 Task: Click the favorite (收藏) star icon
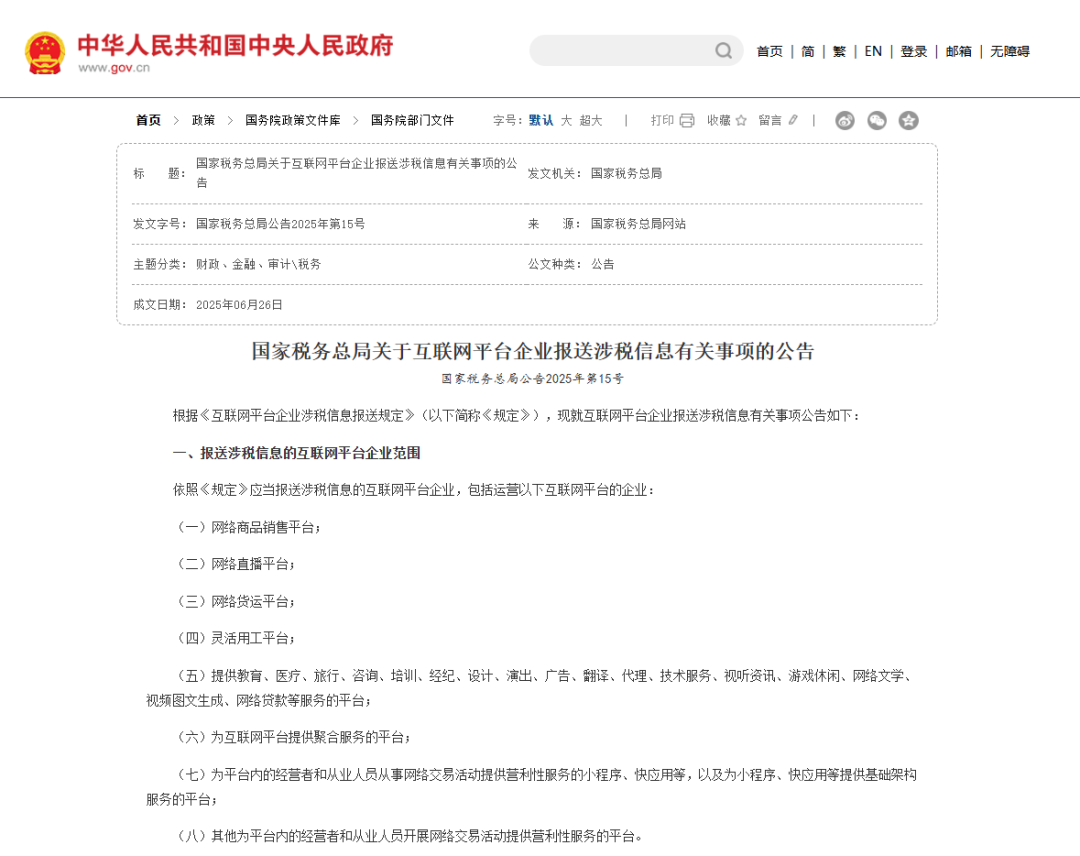[x=740, y=120]
